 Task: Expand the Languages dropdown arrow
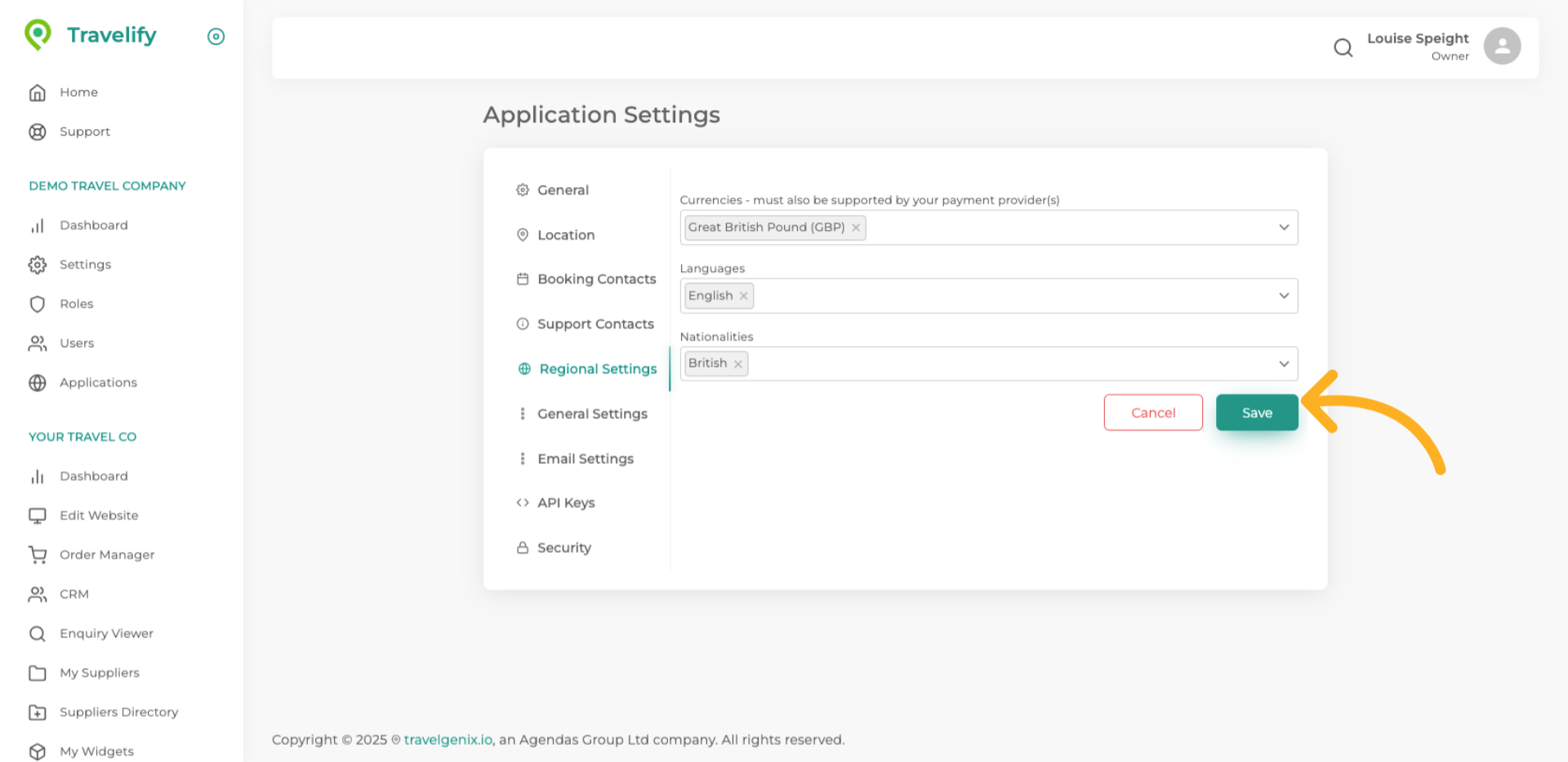click(x=1283, y=296)
